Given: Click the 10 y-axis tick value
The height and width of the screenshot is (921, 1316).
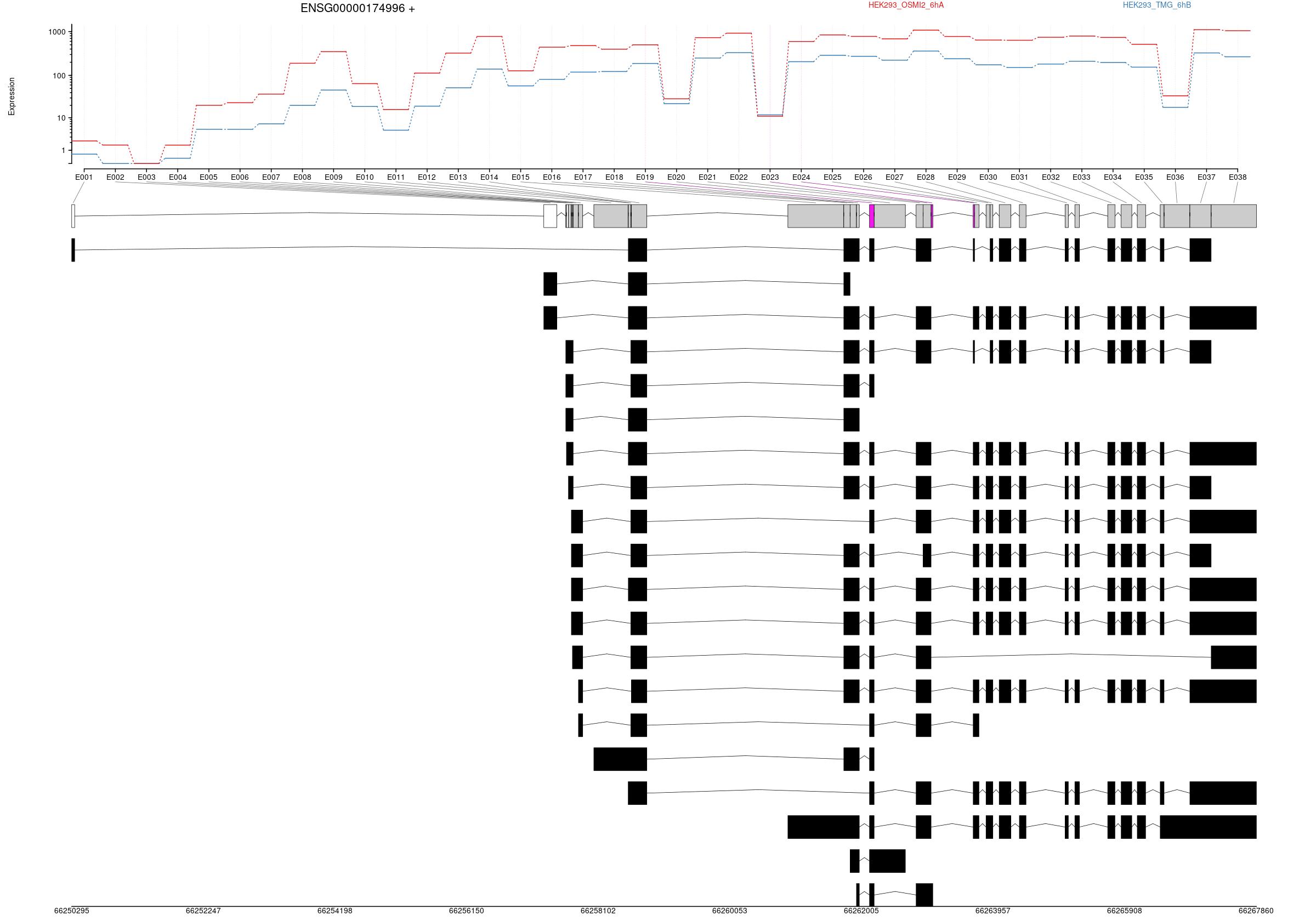Looking at the screenshot, I should (62, 118).
